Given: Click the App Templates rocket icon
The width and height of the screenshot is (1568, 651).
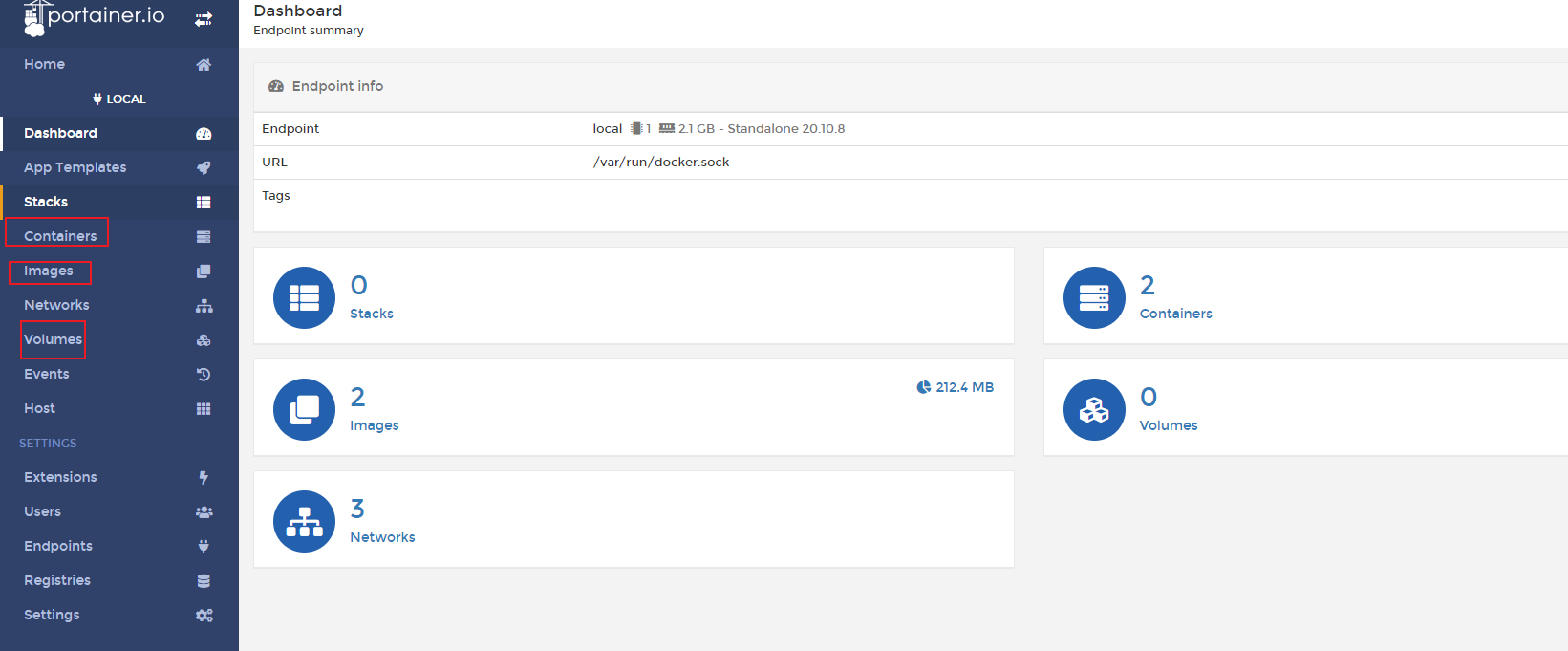Looking at the screenshot, I should [x=204, y=168].
